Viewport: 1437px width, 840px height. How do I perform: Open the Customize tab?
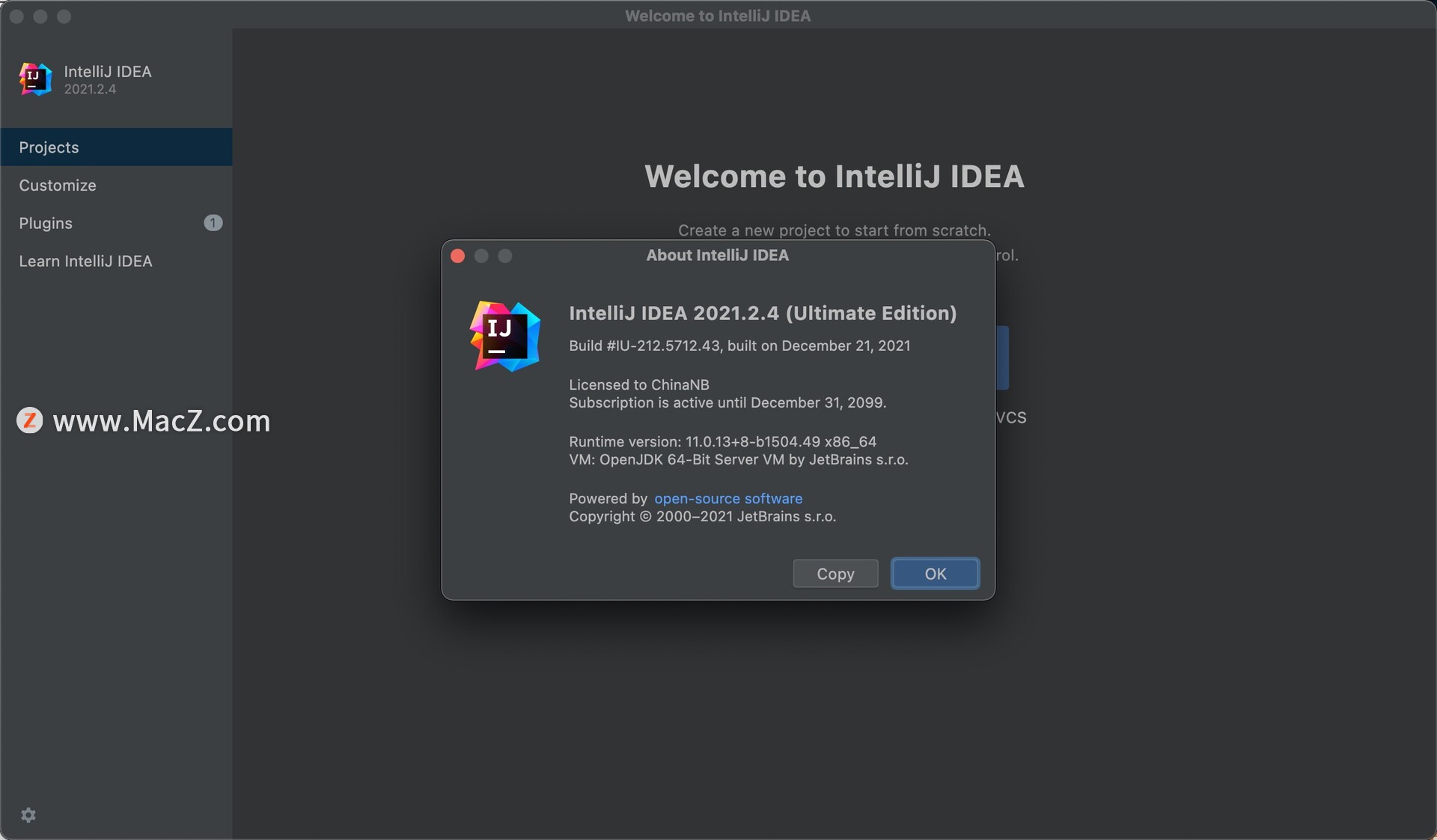[116, 185]
